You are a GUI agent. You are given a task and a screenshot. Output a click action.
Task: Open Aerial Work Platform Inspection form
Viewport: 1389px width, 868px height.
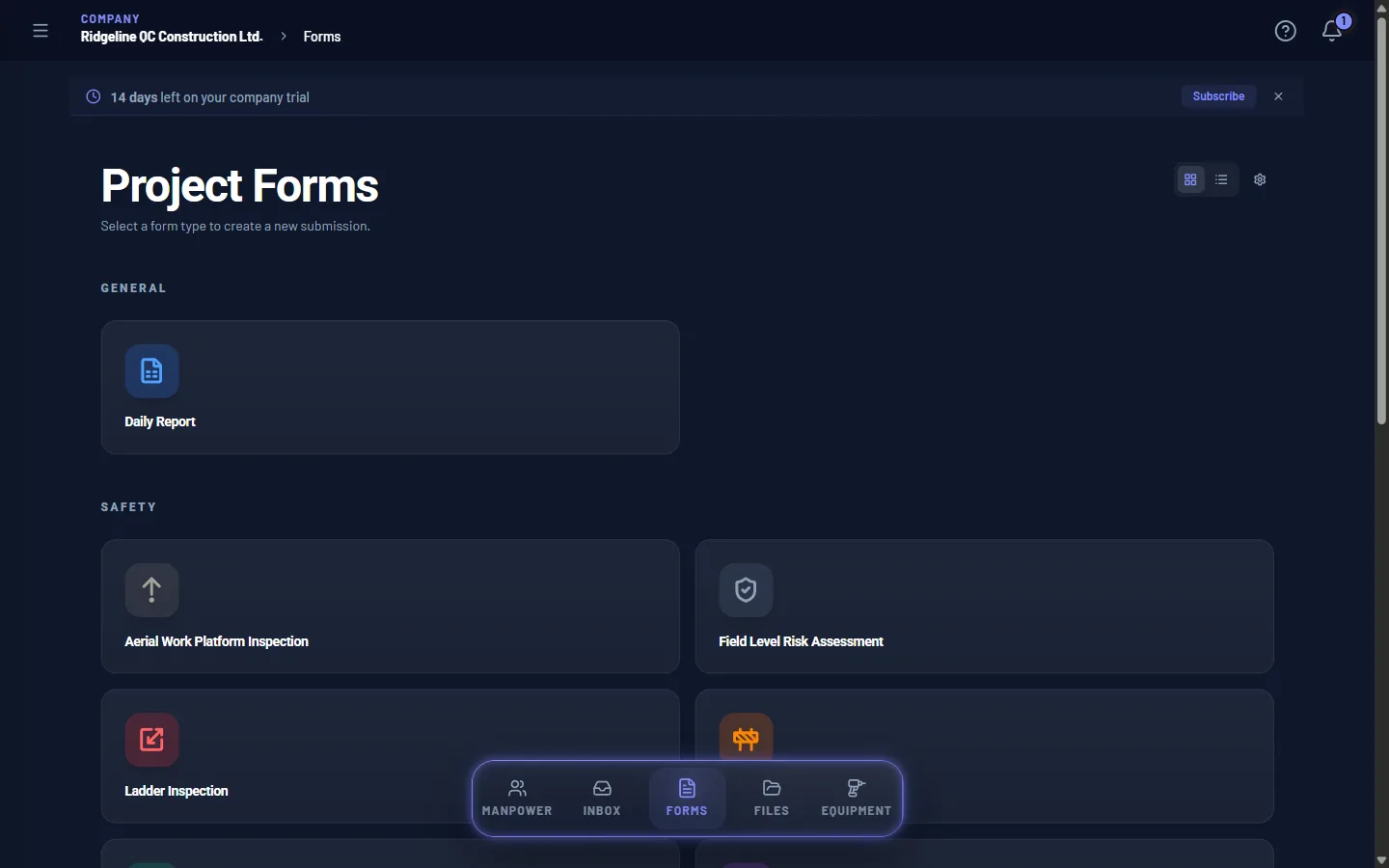coord(391,607)
